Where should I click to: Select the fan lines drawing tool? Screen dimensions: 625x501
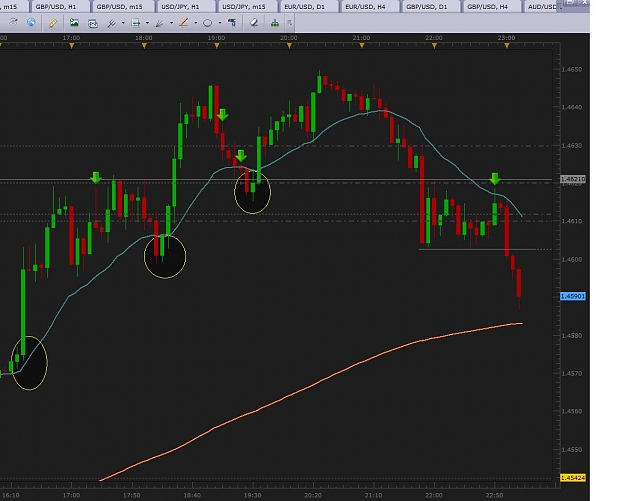point(159,24)
